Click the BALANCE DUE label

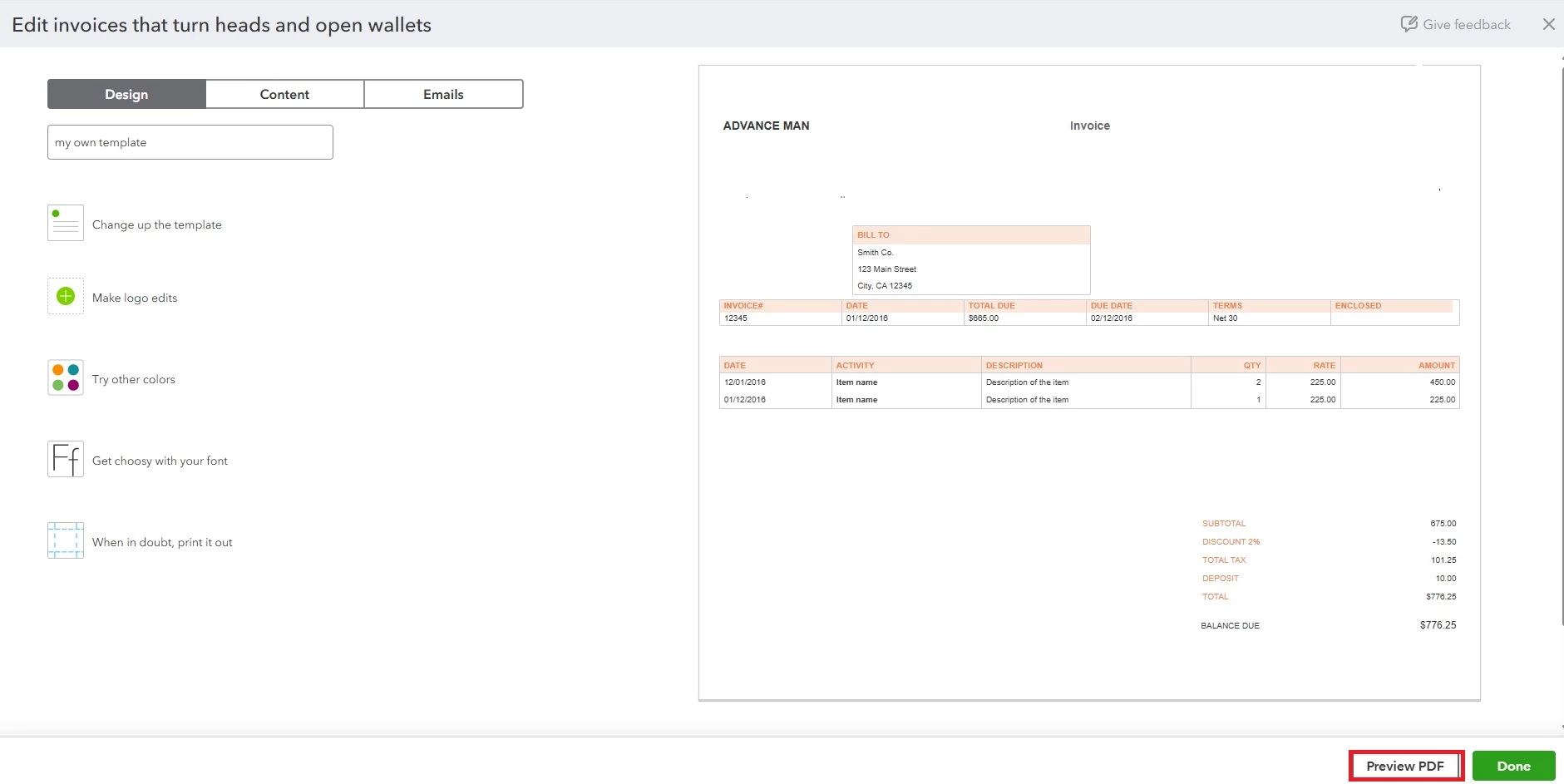pos(1230,626)
